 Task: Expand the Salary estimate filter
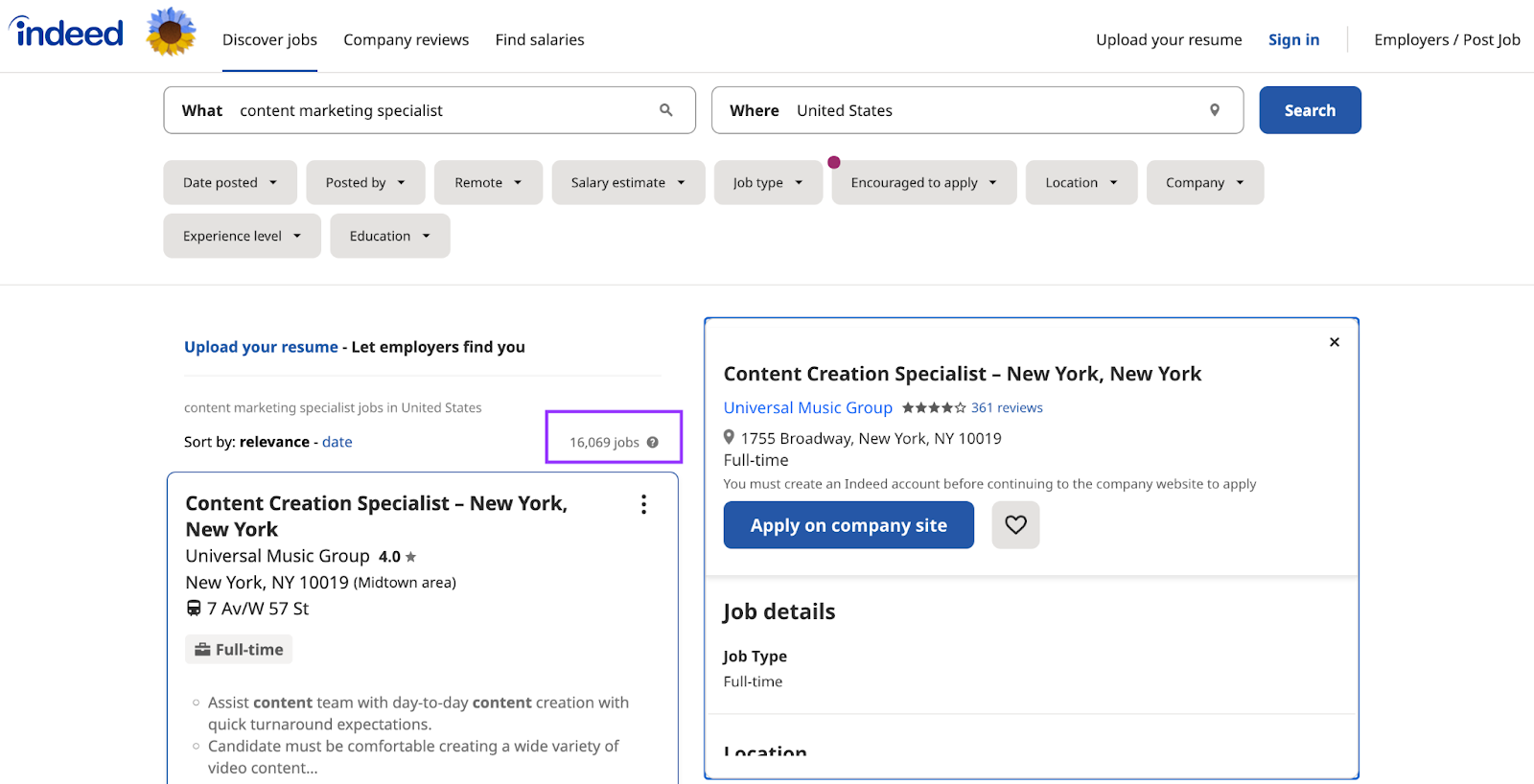[x=628, y=182]
